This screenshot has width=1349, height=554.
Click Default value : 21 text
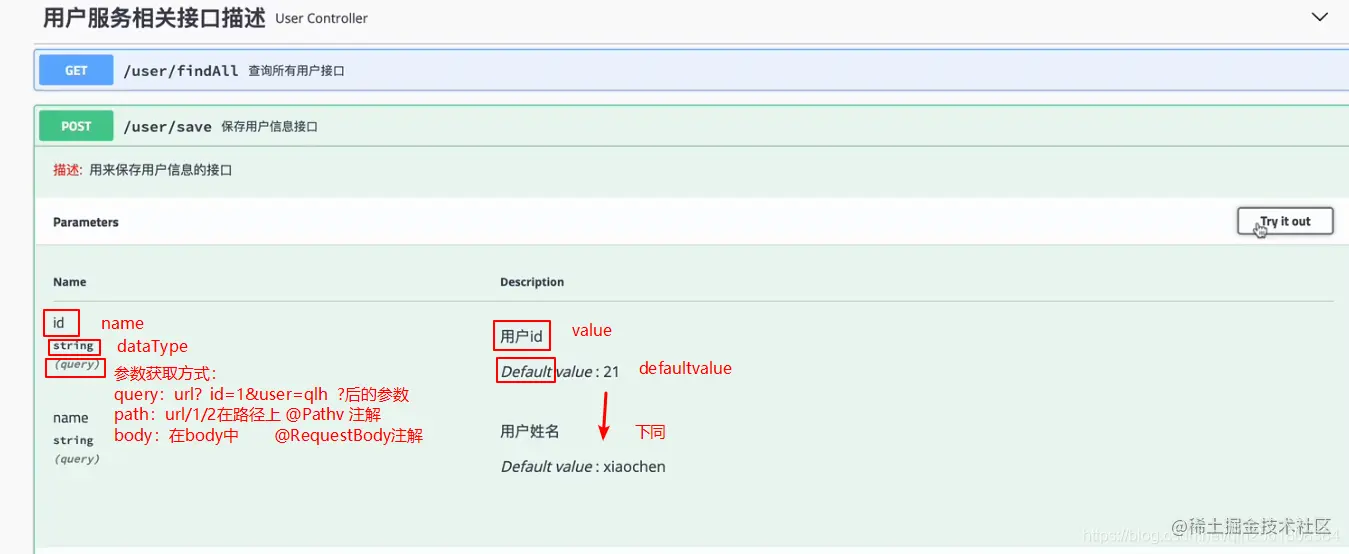(560, 372)
